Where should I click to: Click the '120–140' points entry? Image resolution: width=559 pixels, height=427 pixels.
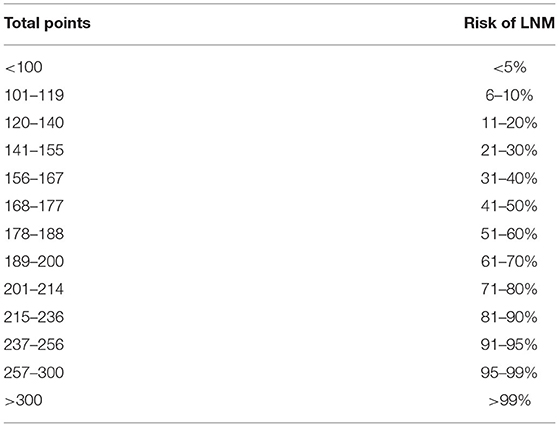coord(34,123)
